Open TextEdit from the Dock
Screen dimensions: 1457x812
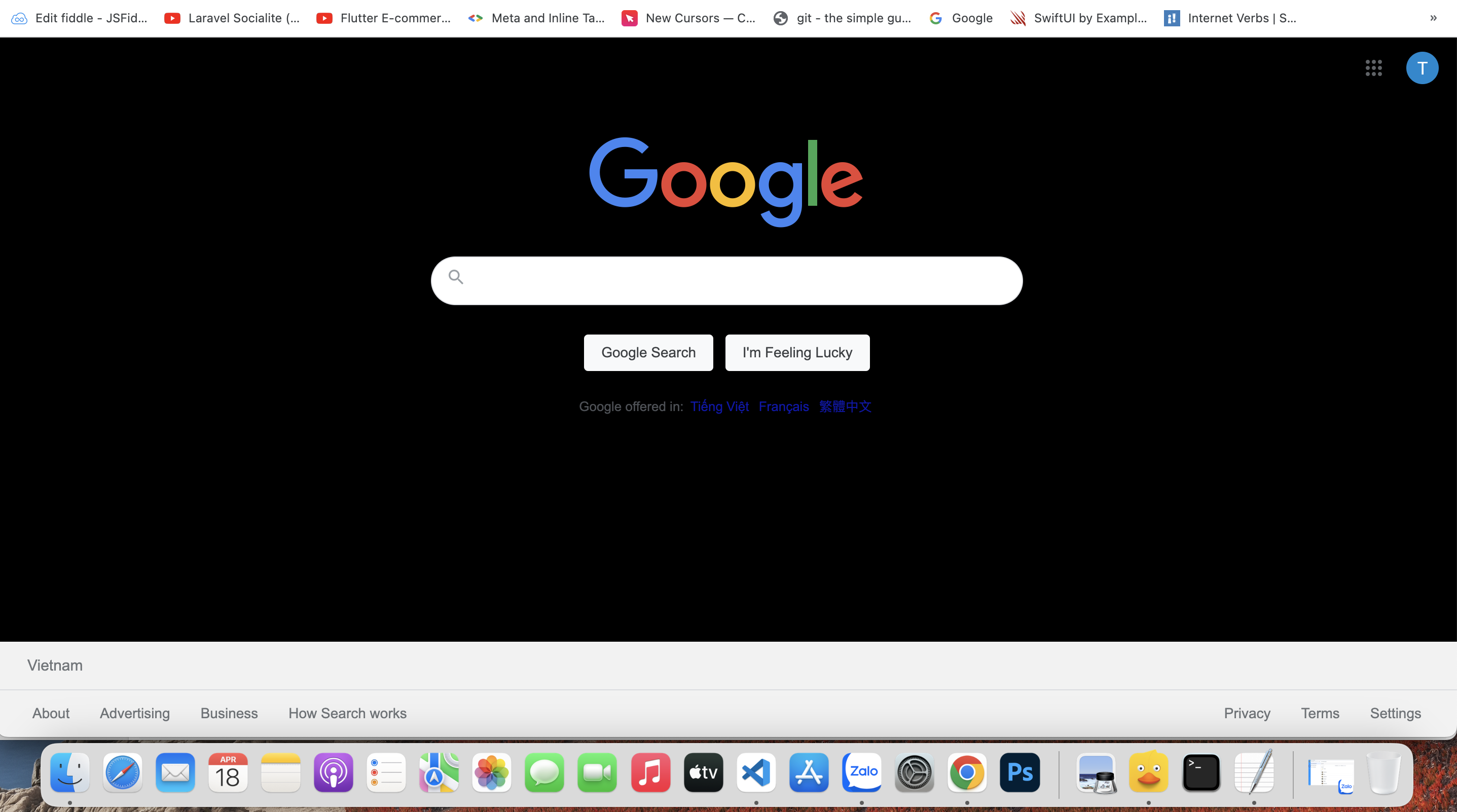point(1254,772)
